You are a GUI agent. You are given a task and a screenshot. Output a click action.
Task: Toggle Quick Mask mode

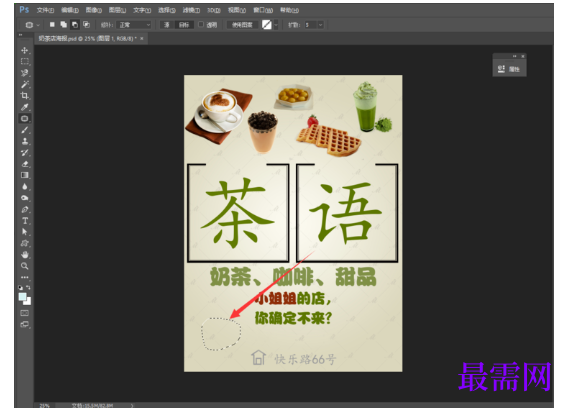tap(25, 313)
